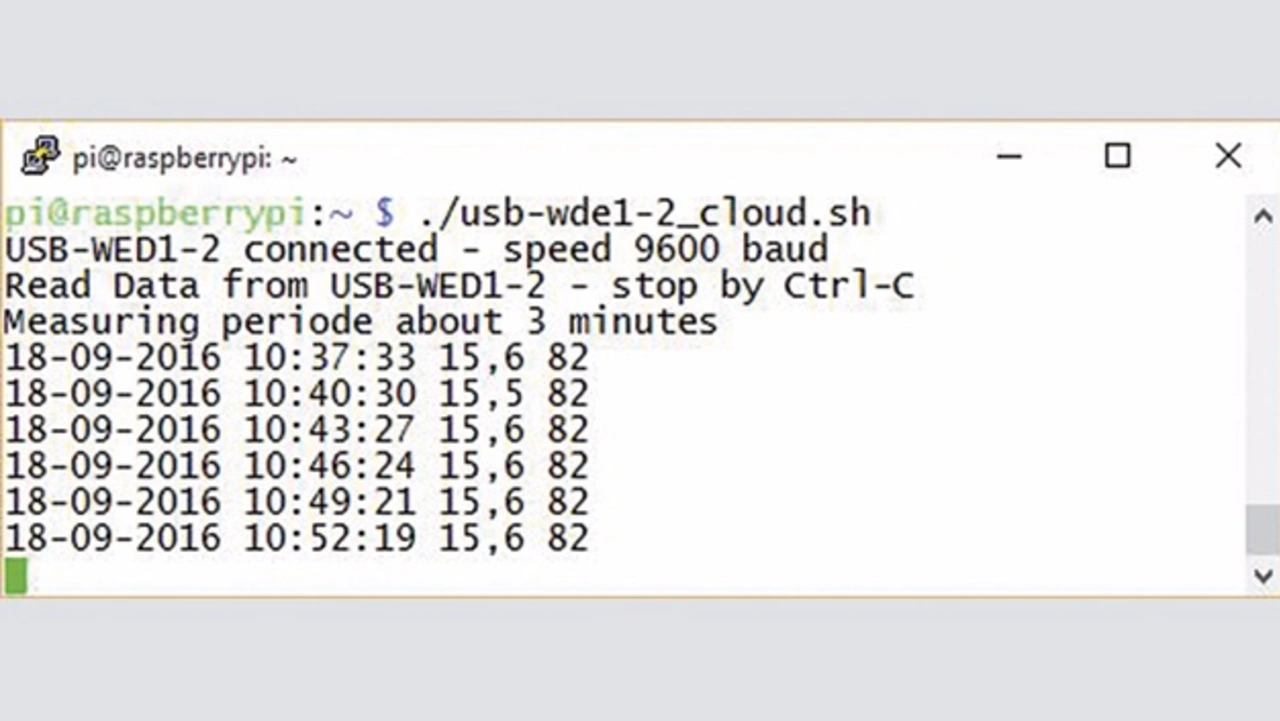Close the pi@raspberrypi terminal window
Image resolution: width=1280 pixels, height=721 pixels.
tap(1228, 156)
